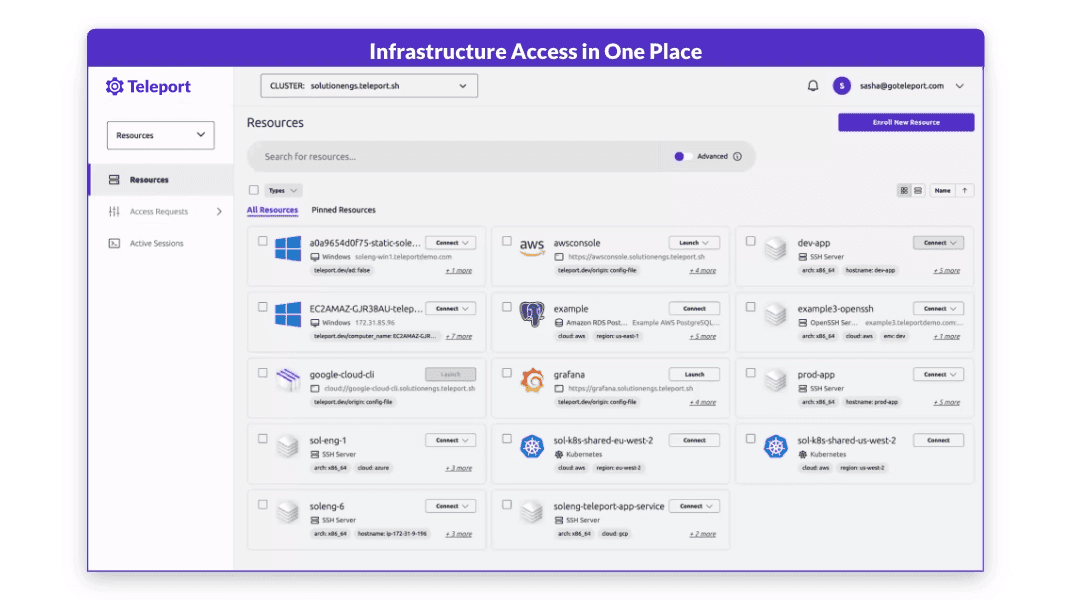The height and width of the screenshot is (600, 1078).
Task: Click the notification bell icon
Action: 813,86
